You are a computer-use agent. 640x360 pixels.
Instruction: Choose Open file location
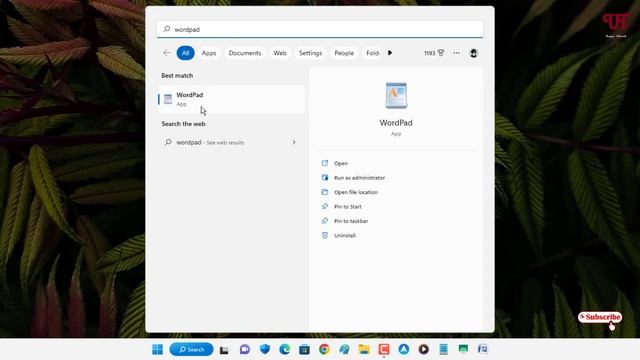coord(356,192)
